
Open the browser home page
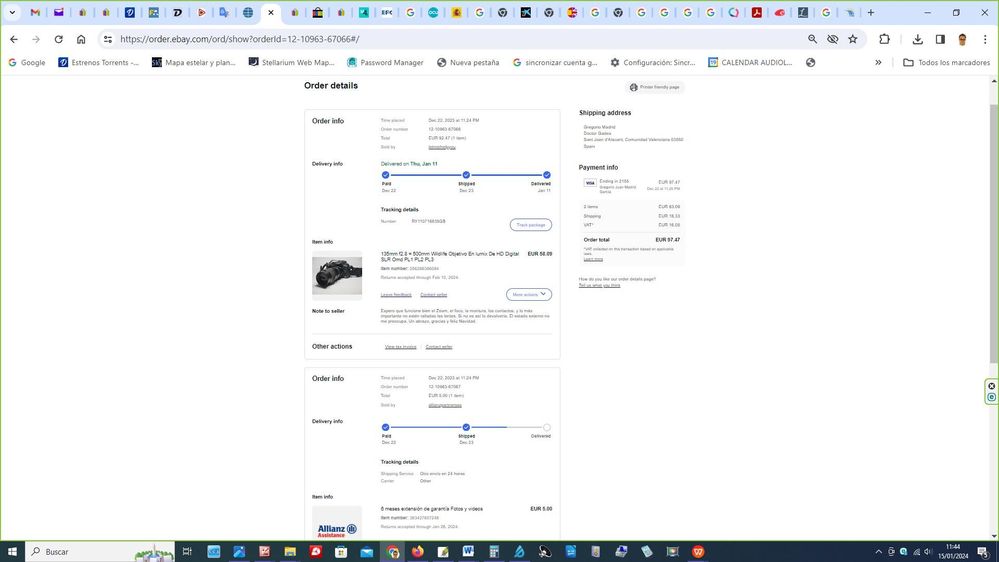pyautogui.click(x=81, y=39)
